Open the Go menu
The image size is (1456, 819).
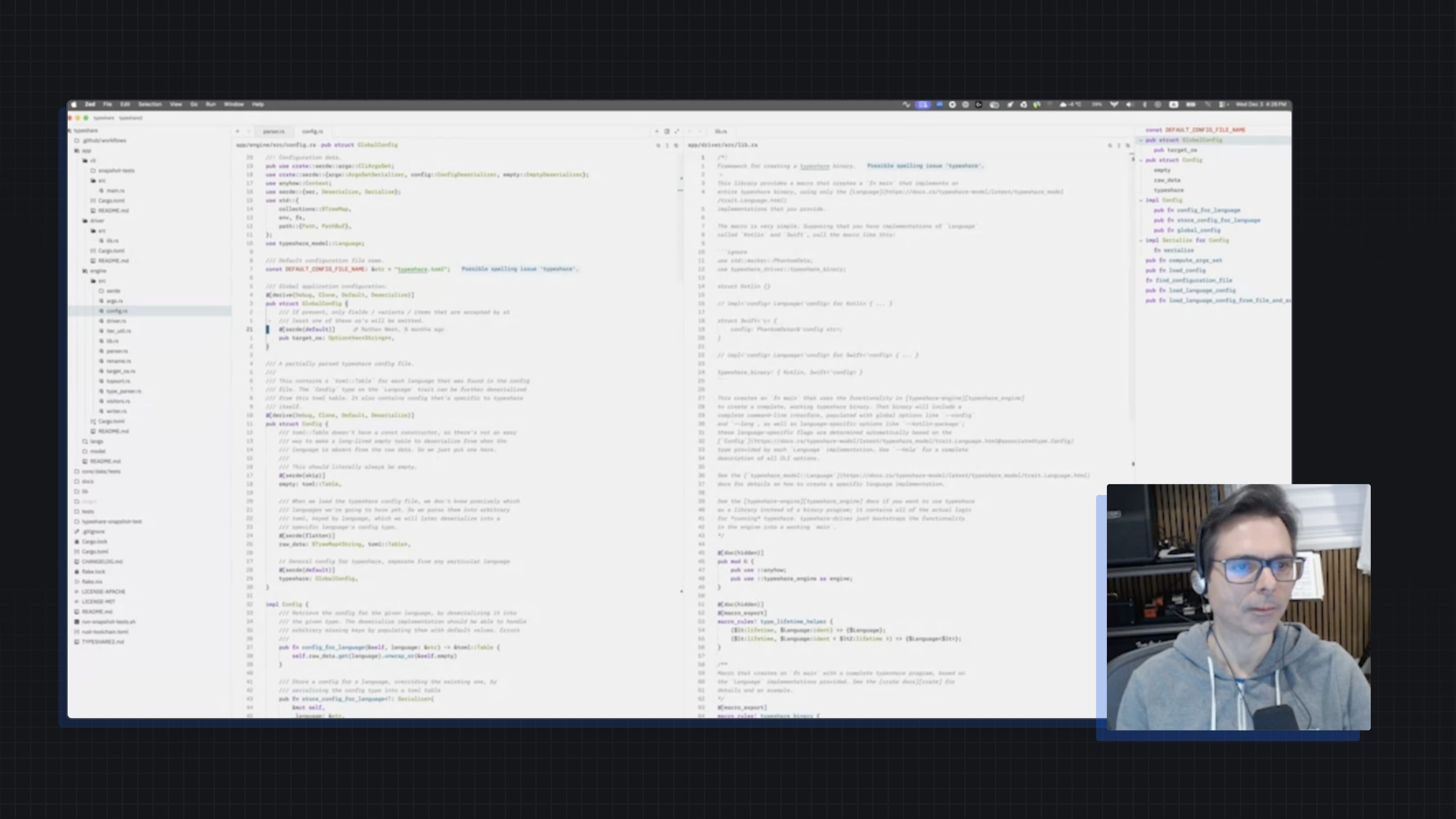point(194,105)
